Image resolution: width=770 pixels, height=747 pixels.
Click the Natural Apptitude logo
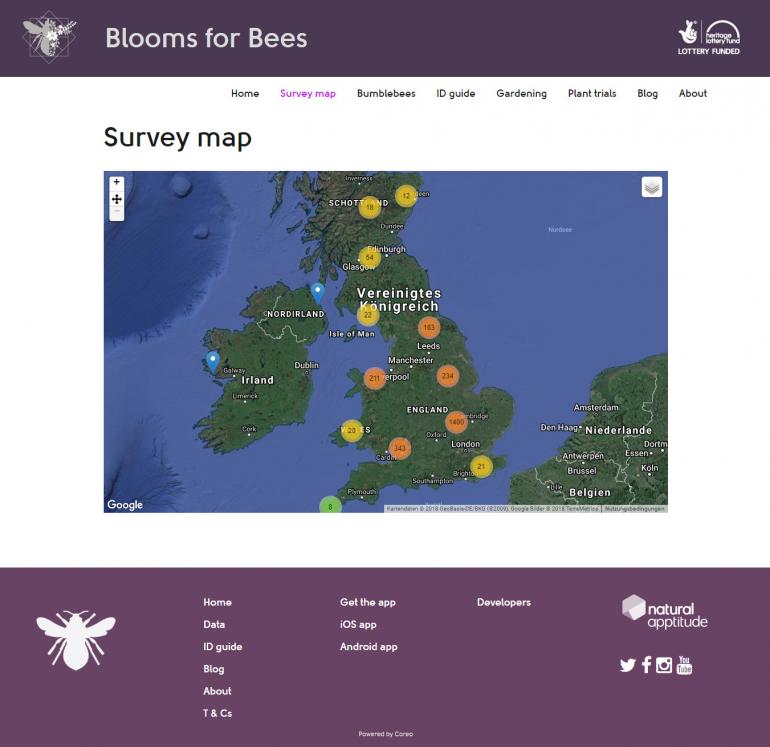[x=664, y=612]
